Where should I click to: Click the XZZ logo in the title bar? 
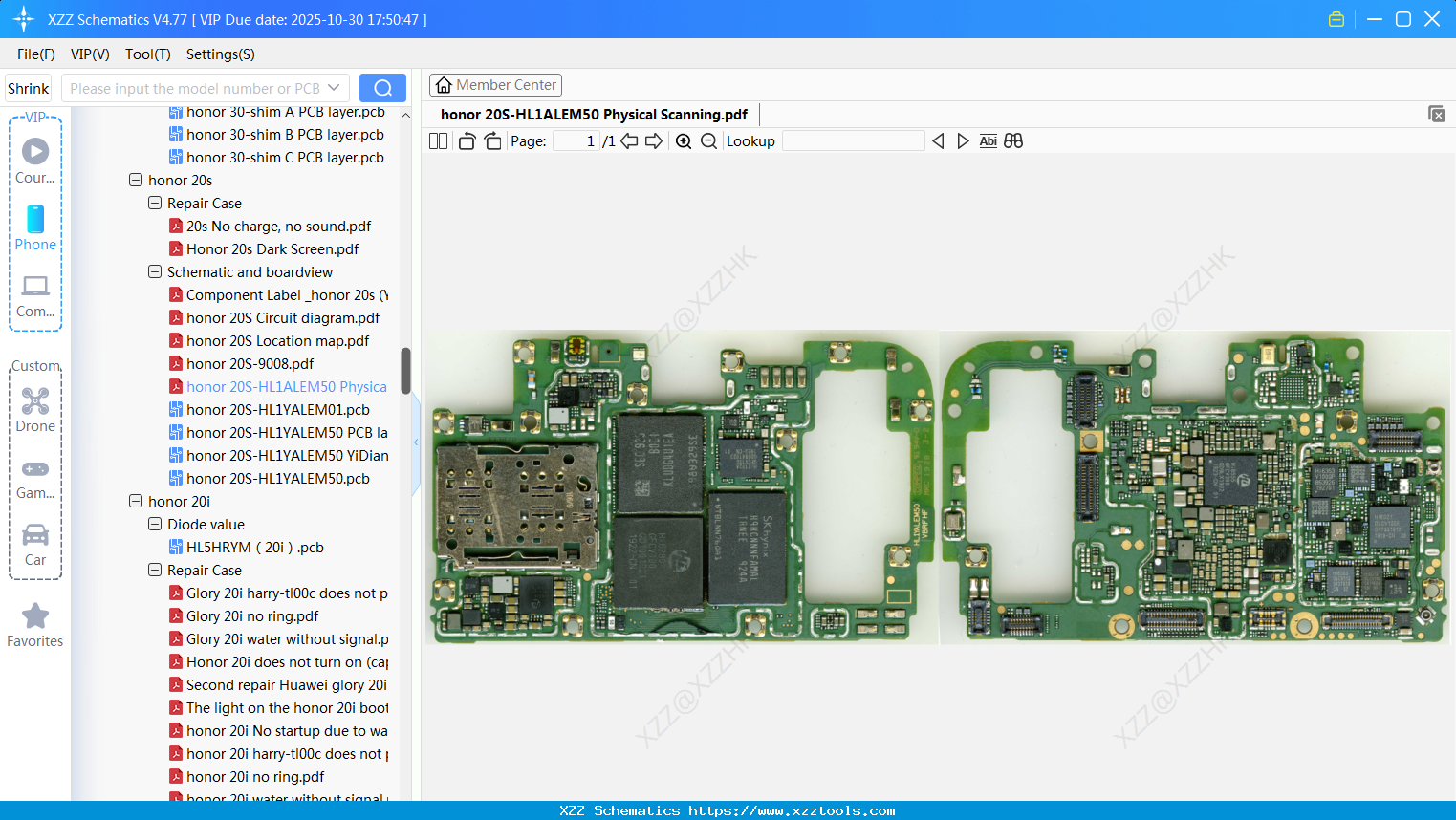(x=24, y=19)
